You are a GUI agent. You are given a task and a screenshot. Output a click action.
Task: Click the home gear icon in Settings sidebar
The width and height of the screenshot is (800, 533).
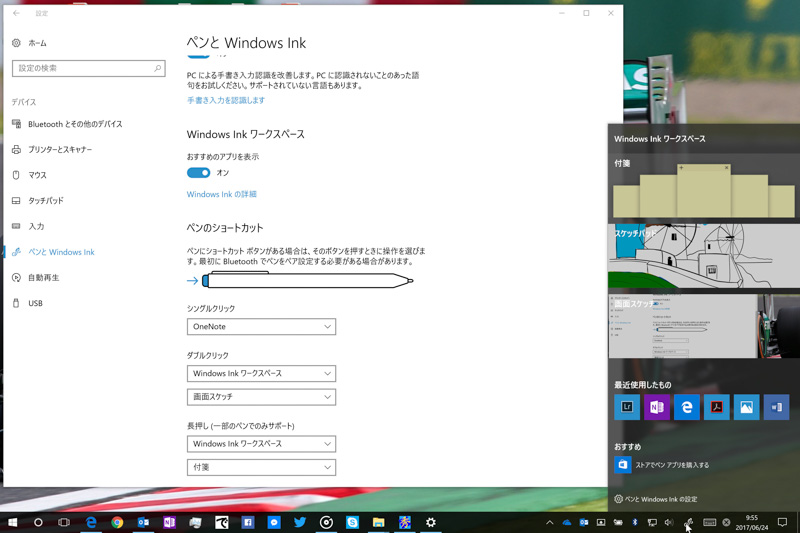tap(16, 43)
